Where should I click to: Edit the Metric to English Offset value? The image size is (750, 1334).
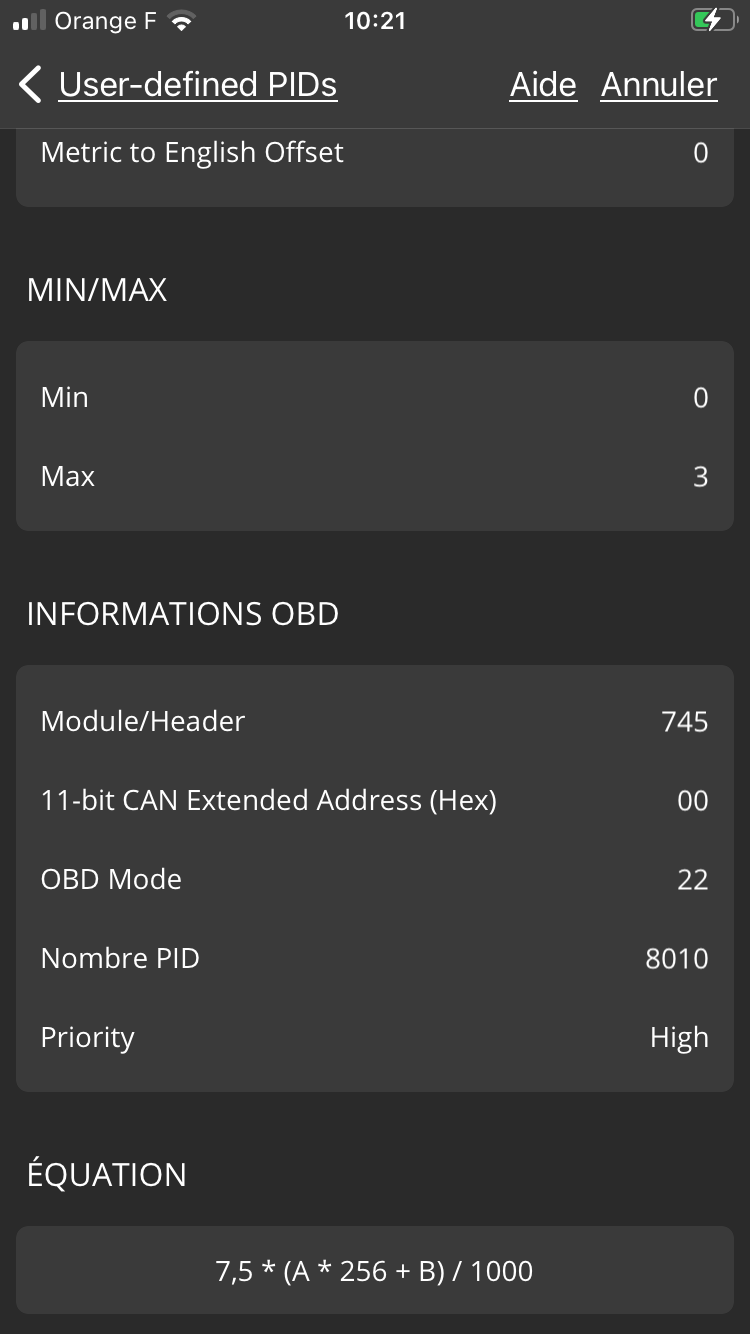point(375,153)
